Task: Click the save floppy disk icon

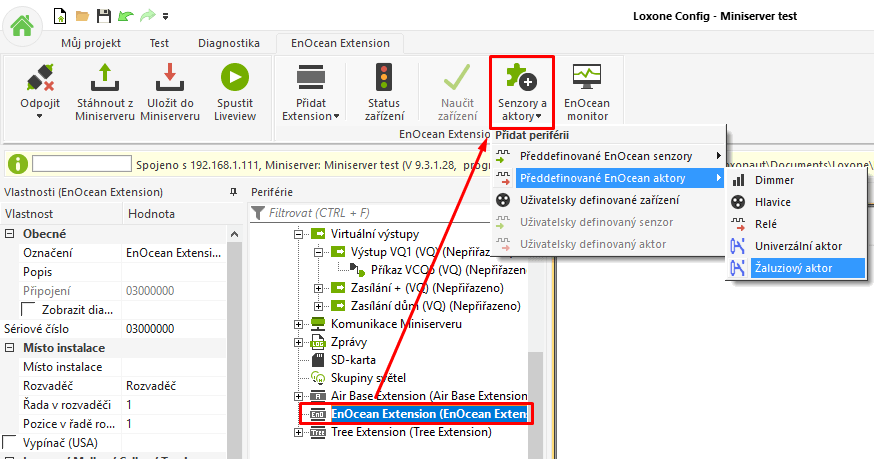Action: click(x=103, y=16)
